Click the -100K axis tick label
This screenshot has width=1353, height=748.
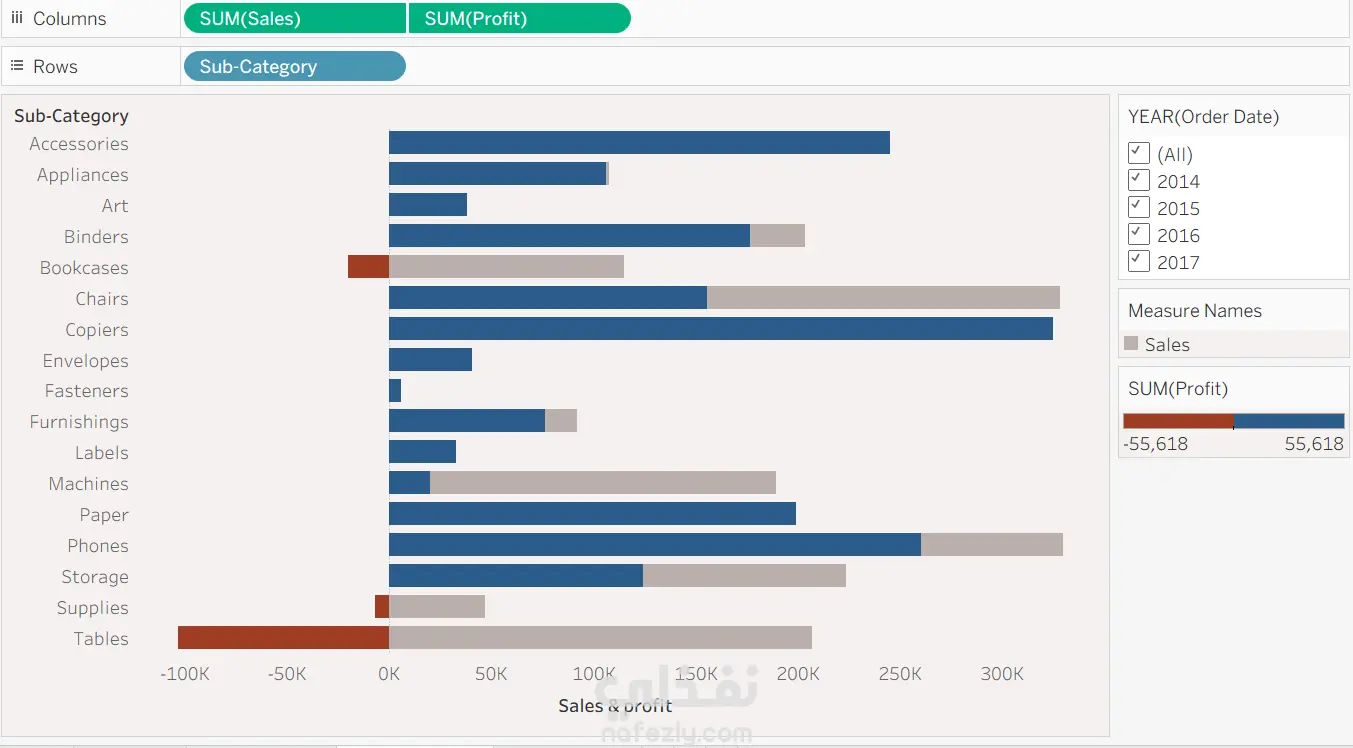tap(185, 674)
